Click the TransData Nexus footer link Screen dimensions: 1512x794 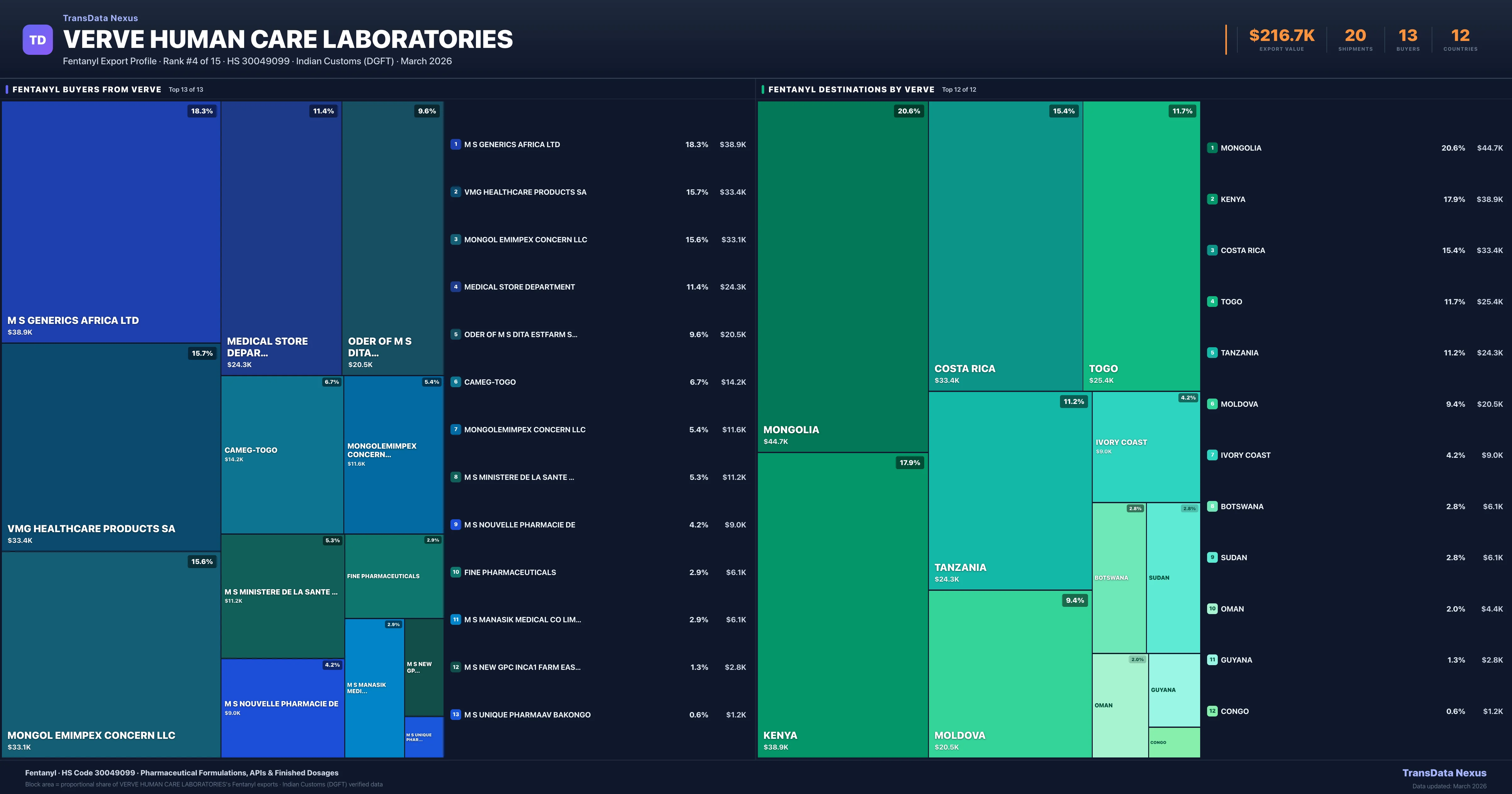click(x=1444, y=773)
